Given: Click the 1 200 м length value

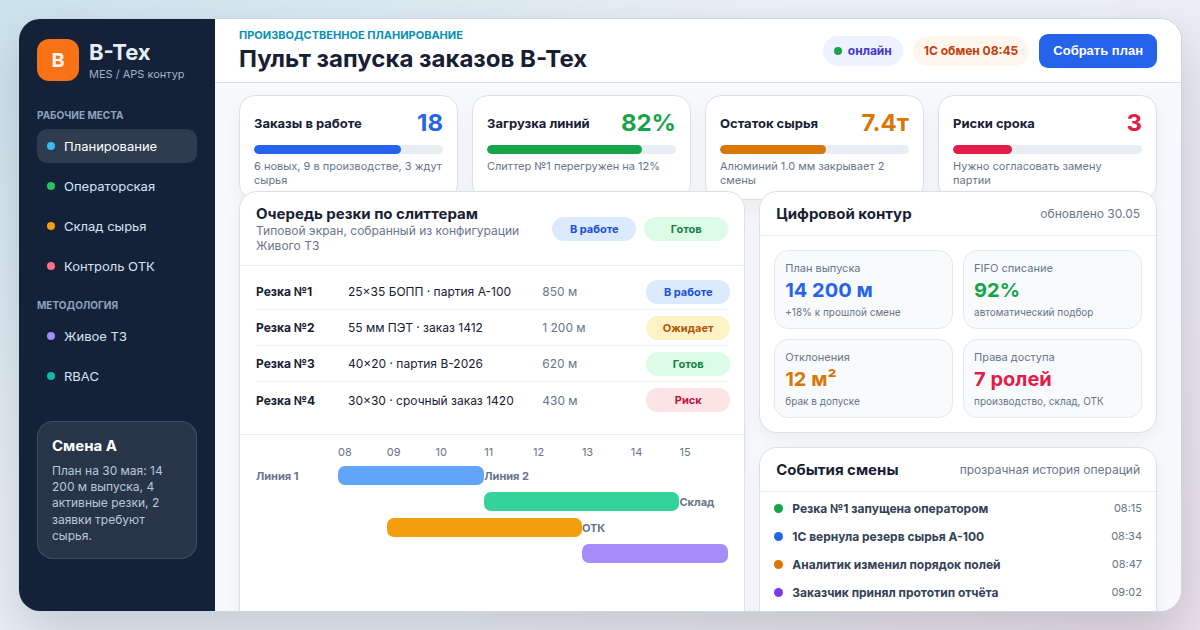Looking at the screenshot, I should [564, 328].
